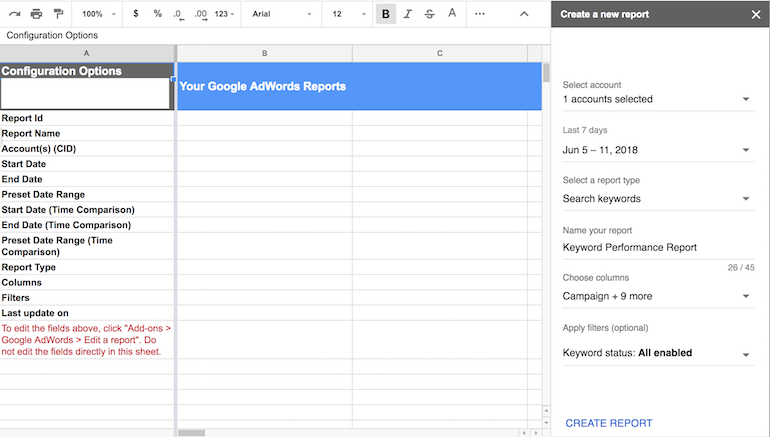Click the scroll up arrow above the scroll down arrow
The image size is (770, 437).
click(x=546, y=410)
